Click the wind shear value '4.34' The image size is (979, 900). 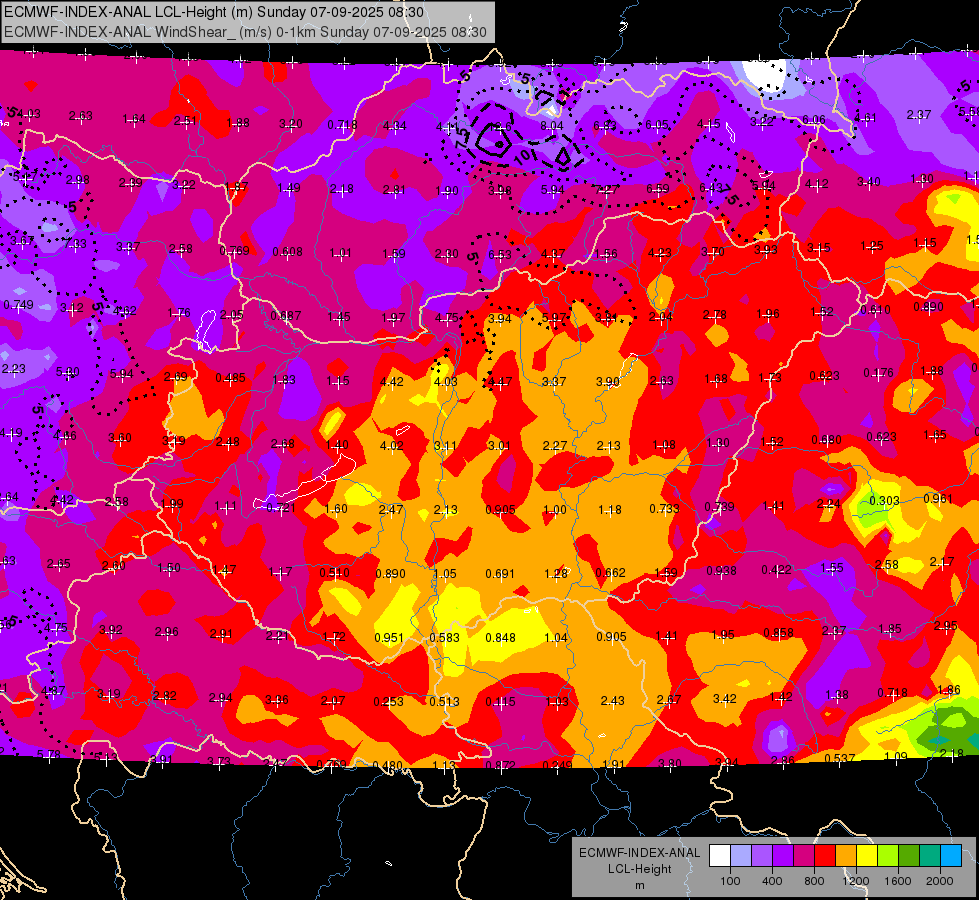(x=395, y=126)
